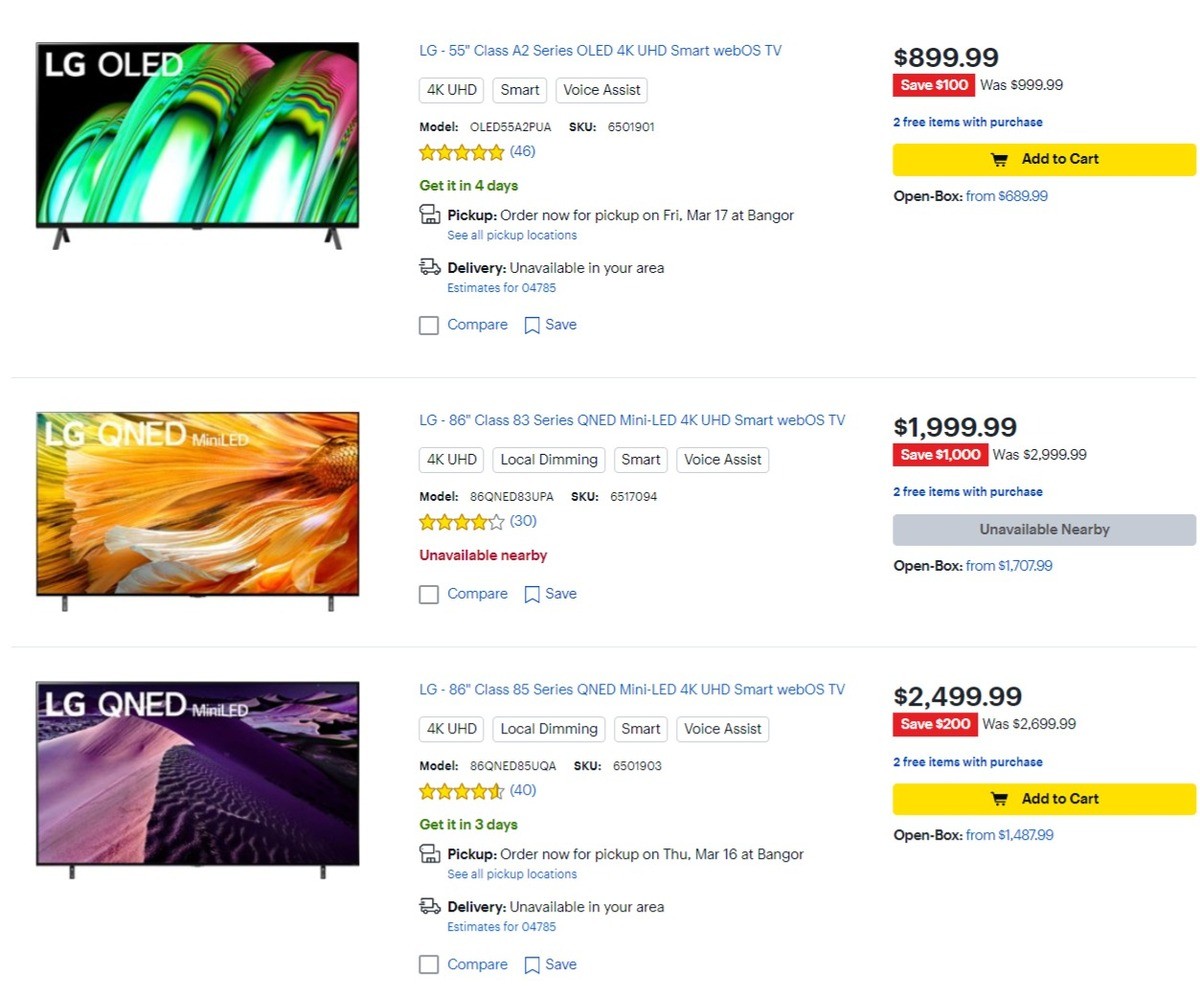Click the cart icon on A2 OLED Add to Cart
Image resolution: width=1200 pixels, height=995 pixels.
tap(998, 158)
